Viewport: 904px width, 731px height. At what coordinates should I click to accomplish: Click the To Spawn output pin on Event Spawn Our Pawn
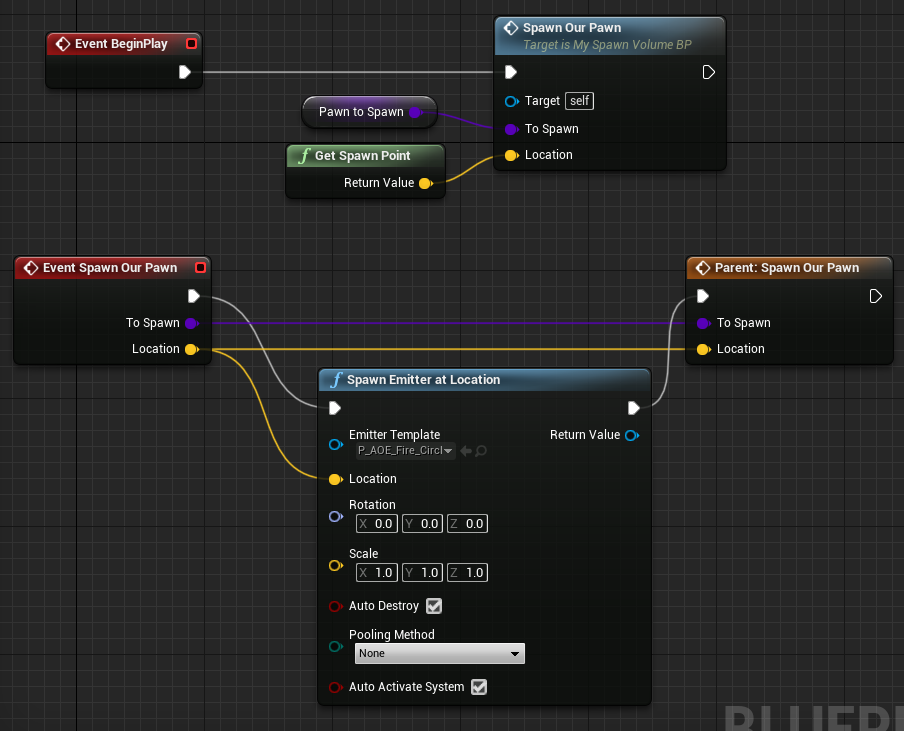(x=192, y=323)
